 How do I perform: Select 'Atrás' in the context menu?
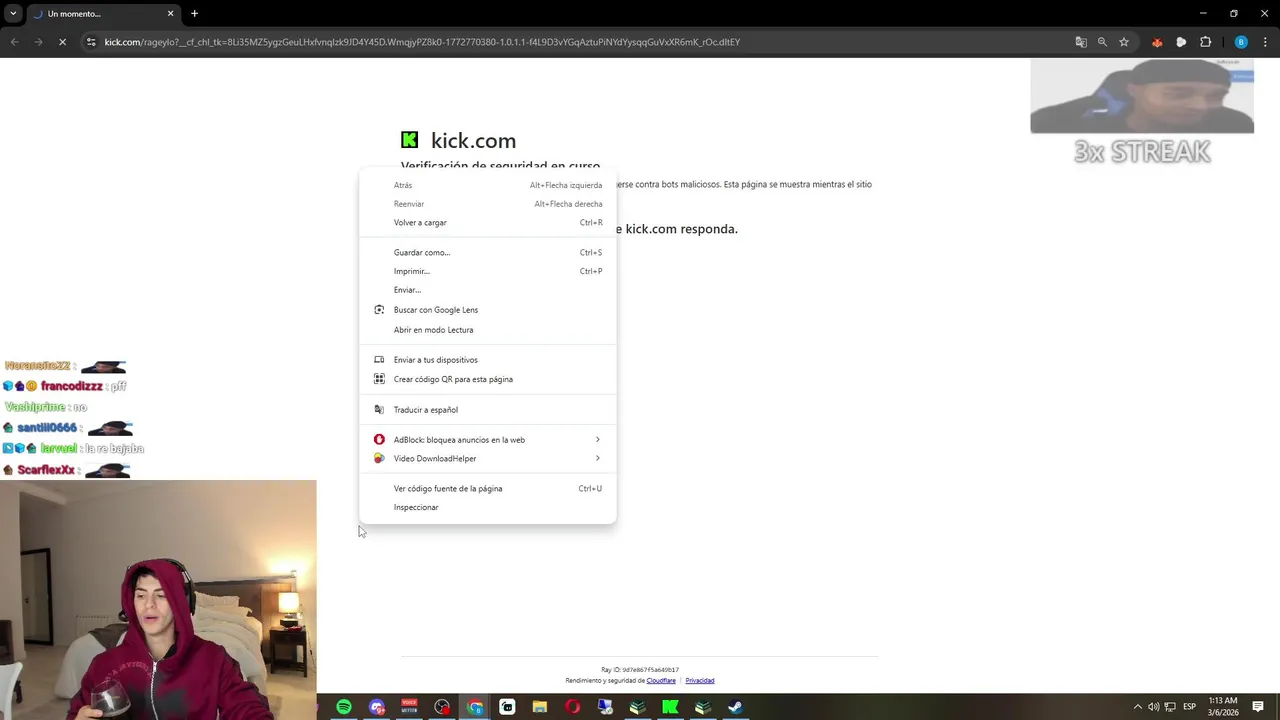point(488,185)
